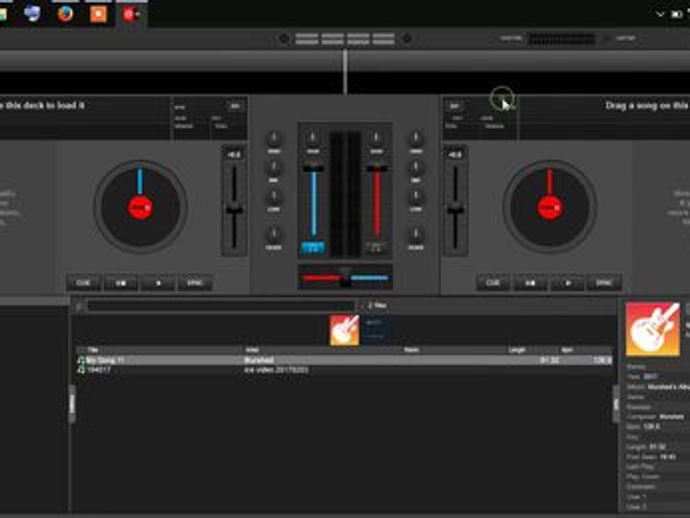Click the left side panel collapse handle
The image size is (690, 518).
(x=72, y=404)
